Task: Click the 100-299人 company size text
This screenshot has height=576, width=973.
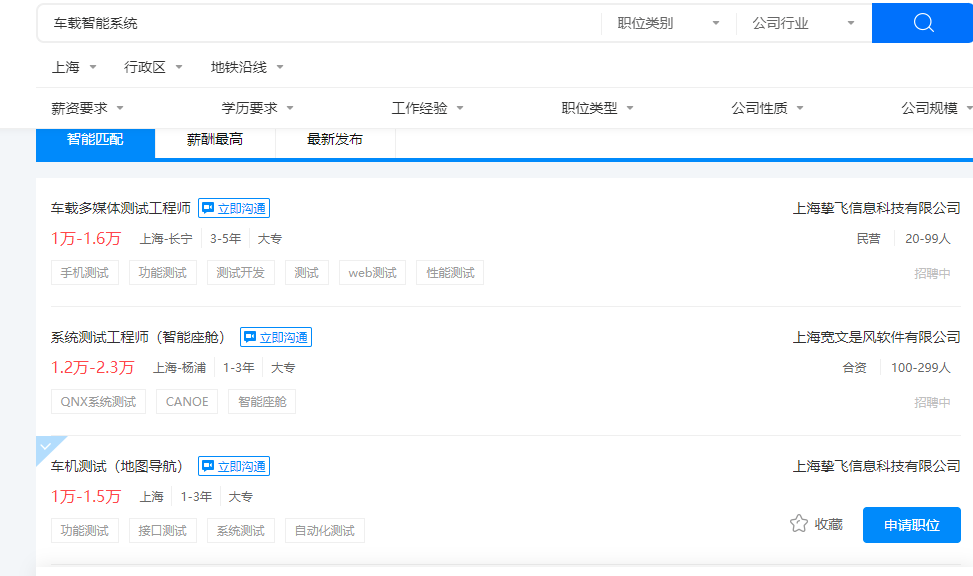Action: tap(921, 368)
